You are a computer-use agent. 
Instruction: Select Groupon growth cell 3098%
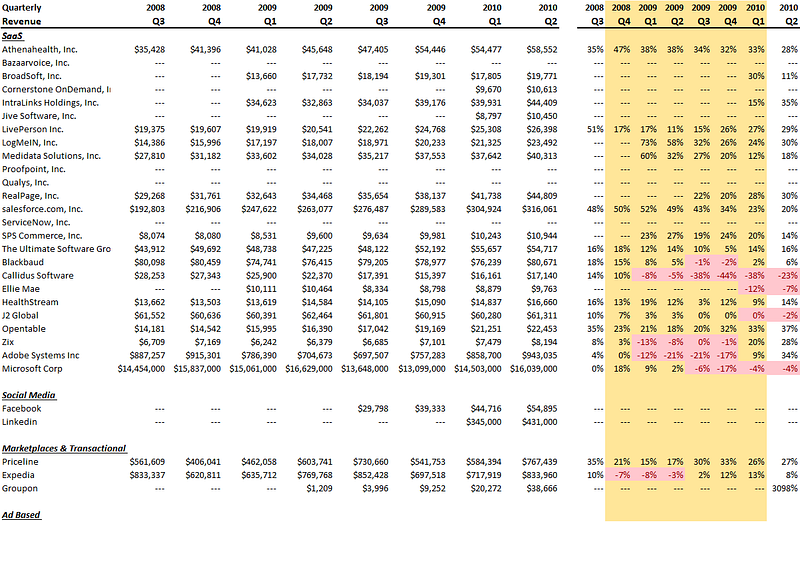tap(786, 488)
